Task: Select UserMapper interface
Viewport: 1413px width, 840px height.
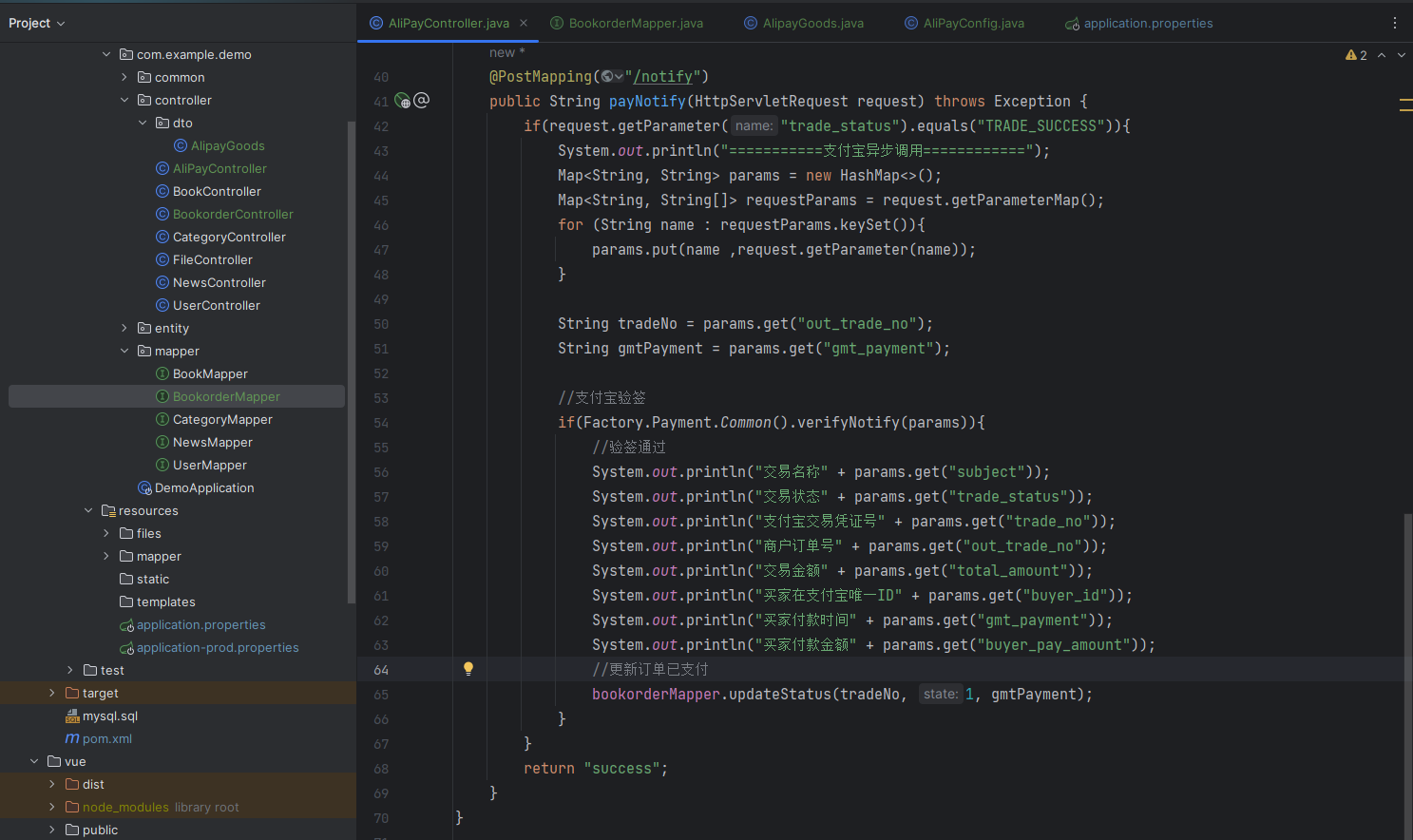Action: pos(201,465)
